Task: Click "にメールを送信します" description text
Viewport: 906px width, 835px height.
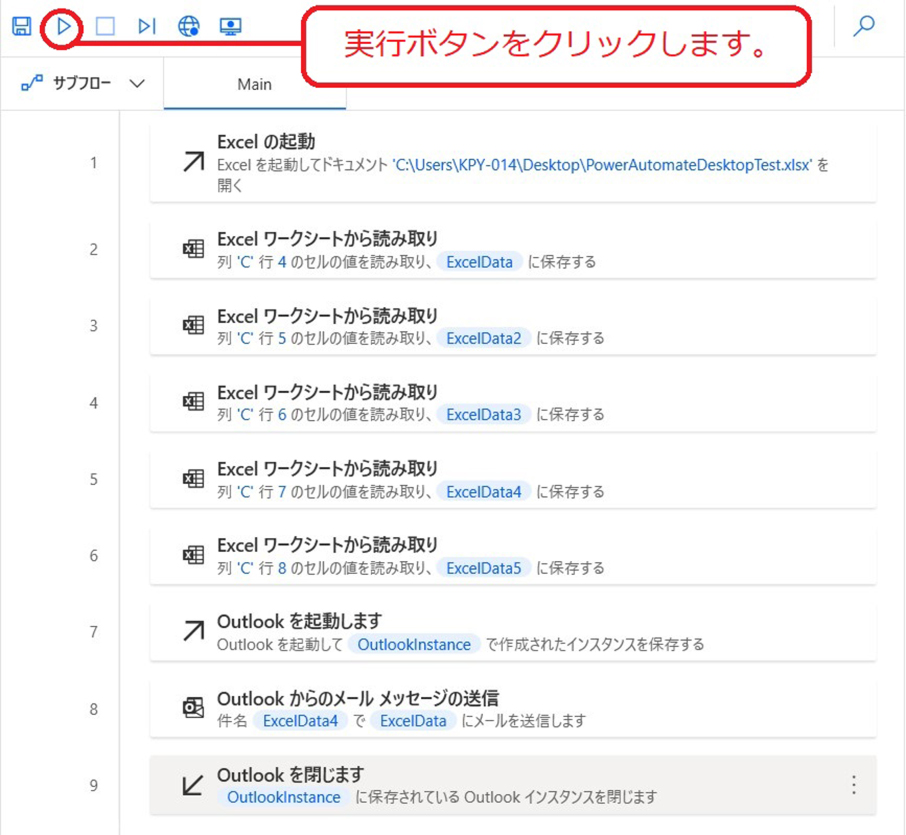Action: point(523,721)
